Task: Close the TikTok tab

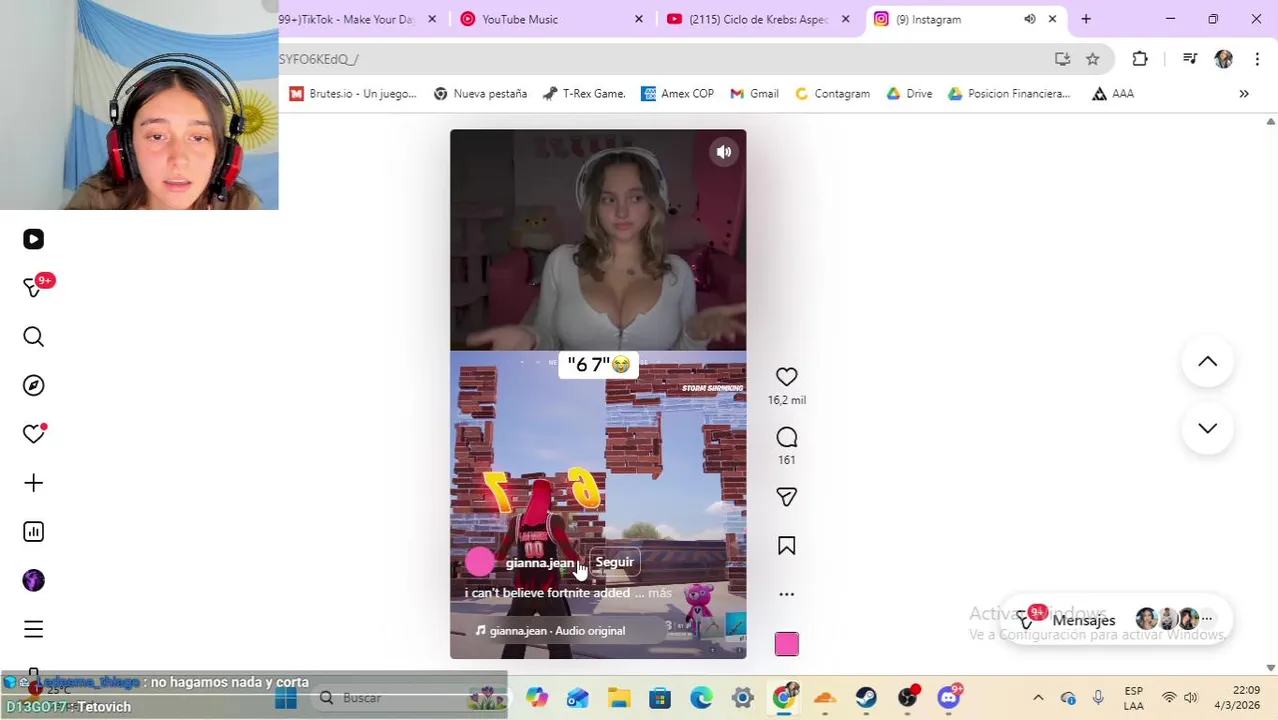Action: point(432,19)
